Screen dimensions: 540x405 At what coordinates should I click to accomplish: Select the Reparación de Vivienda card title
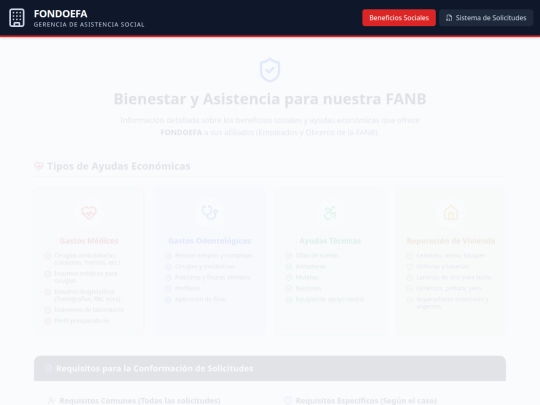coord(451,241)
